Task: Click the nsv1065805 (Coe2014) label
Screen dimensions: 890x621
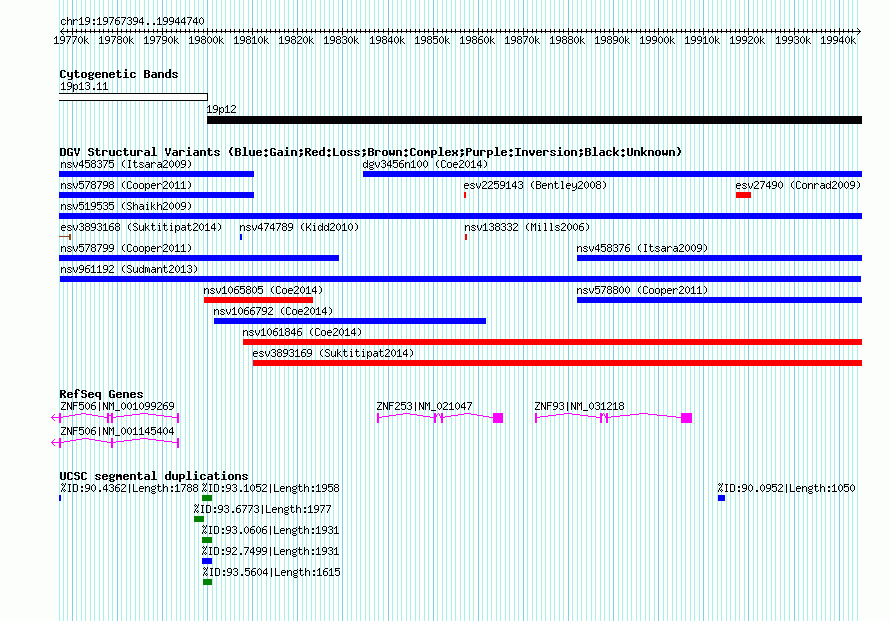Action: 263,290
